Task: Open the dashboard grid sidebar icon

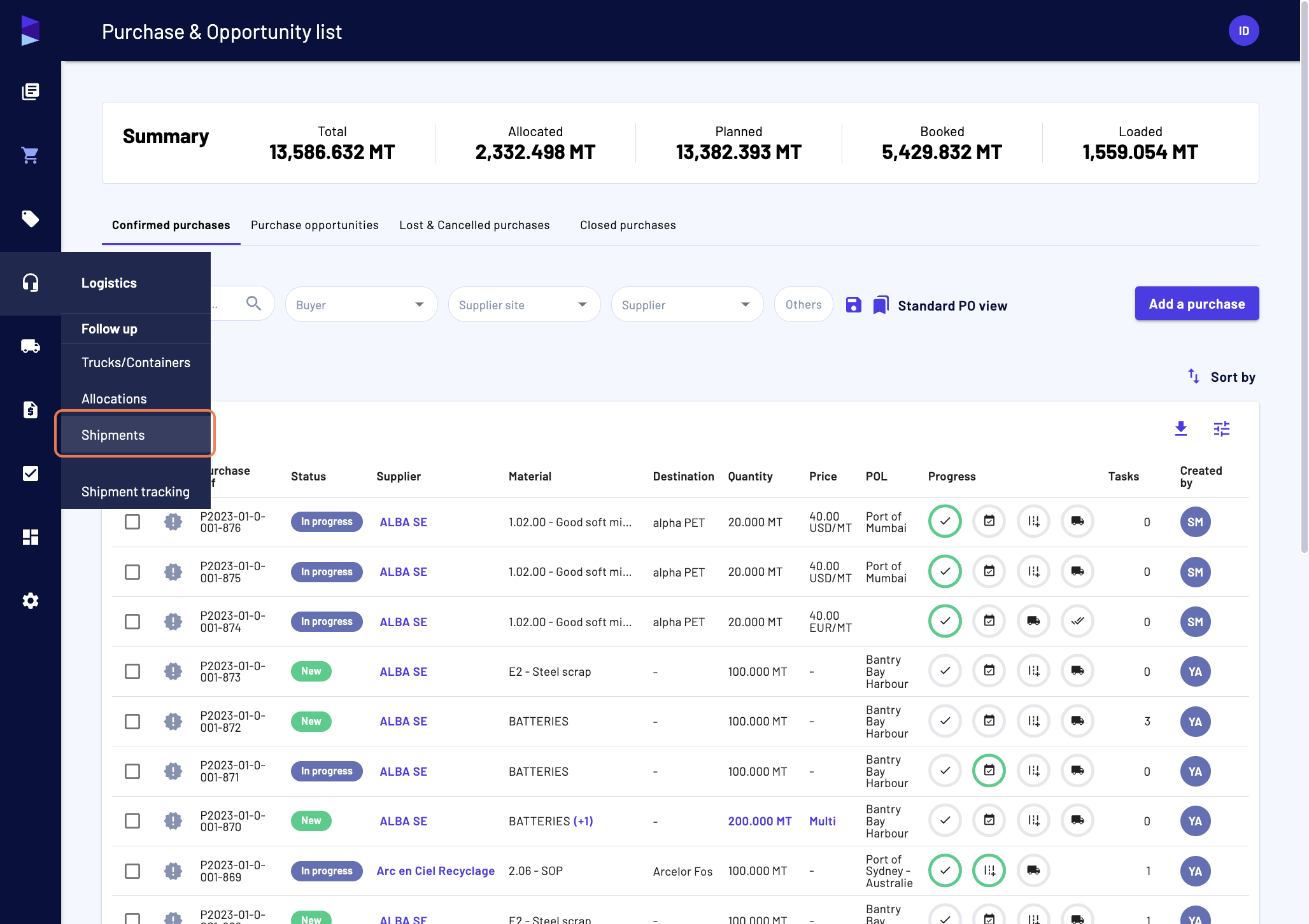Action: (x=31, y=537)
